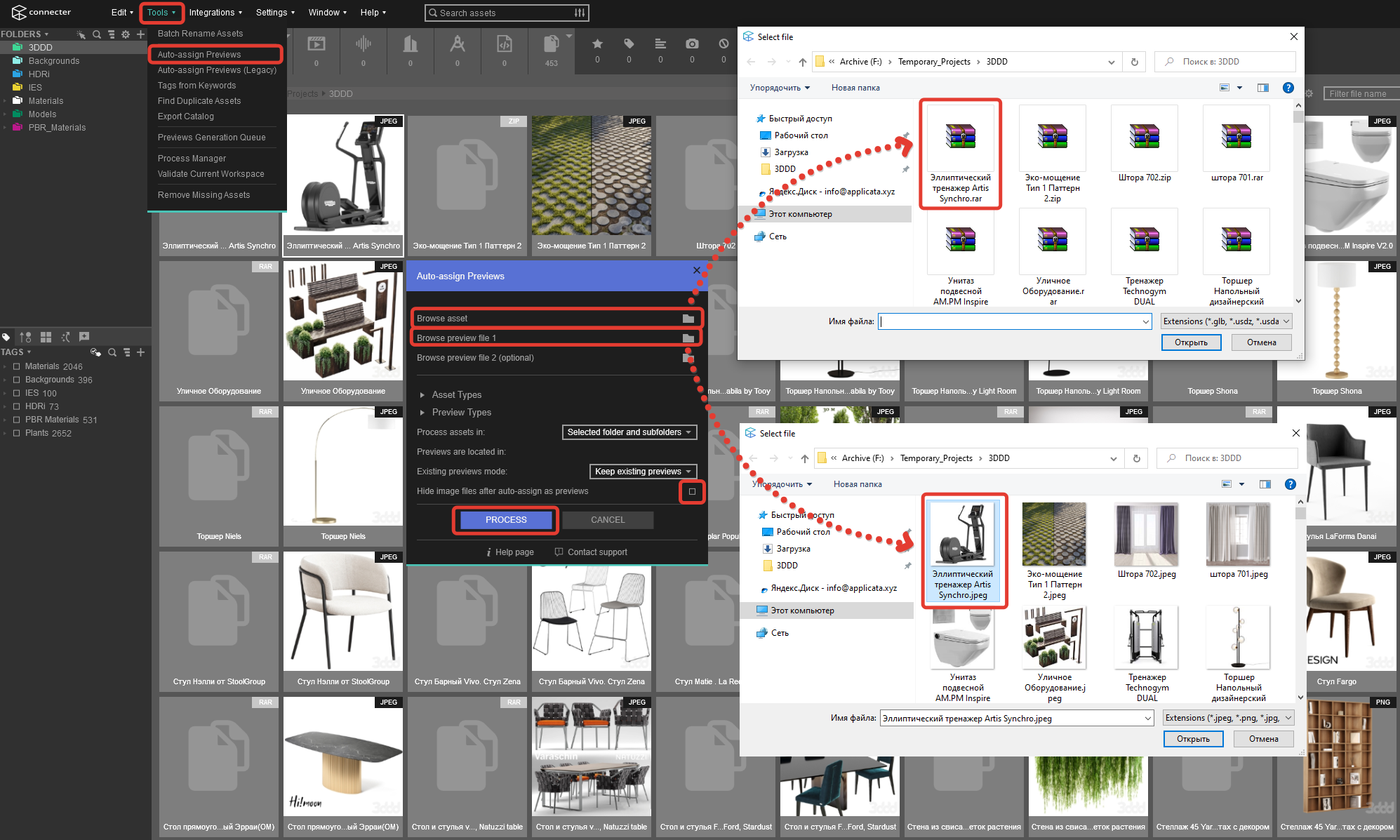
Task: Open search filter sliders in Search assets
Action: [x=580, y=13]
